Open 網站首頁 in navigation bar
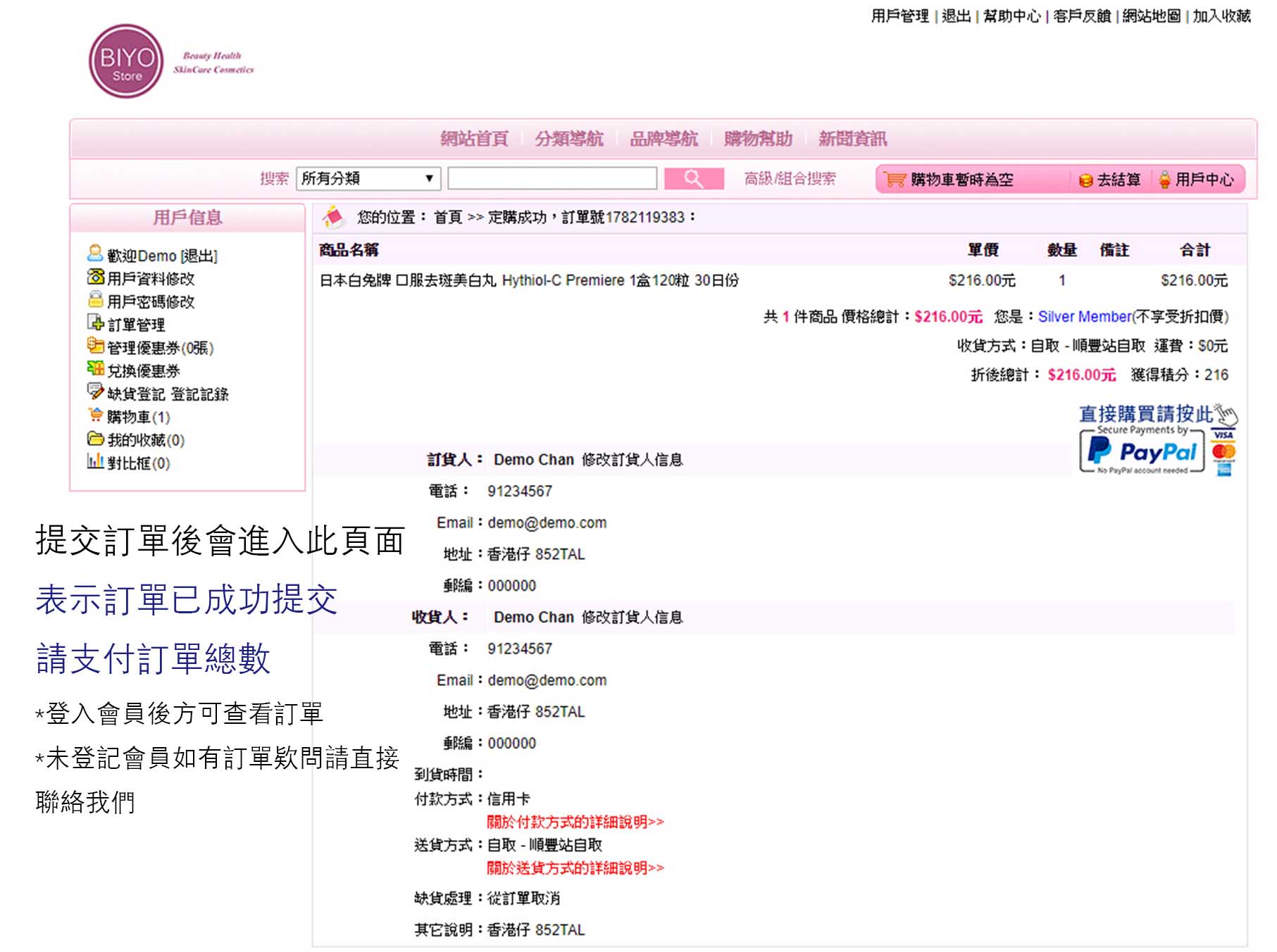The width and height of the screenshot is (1277, 952). [474, 139]
